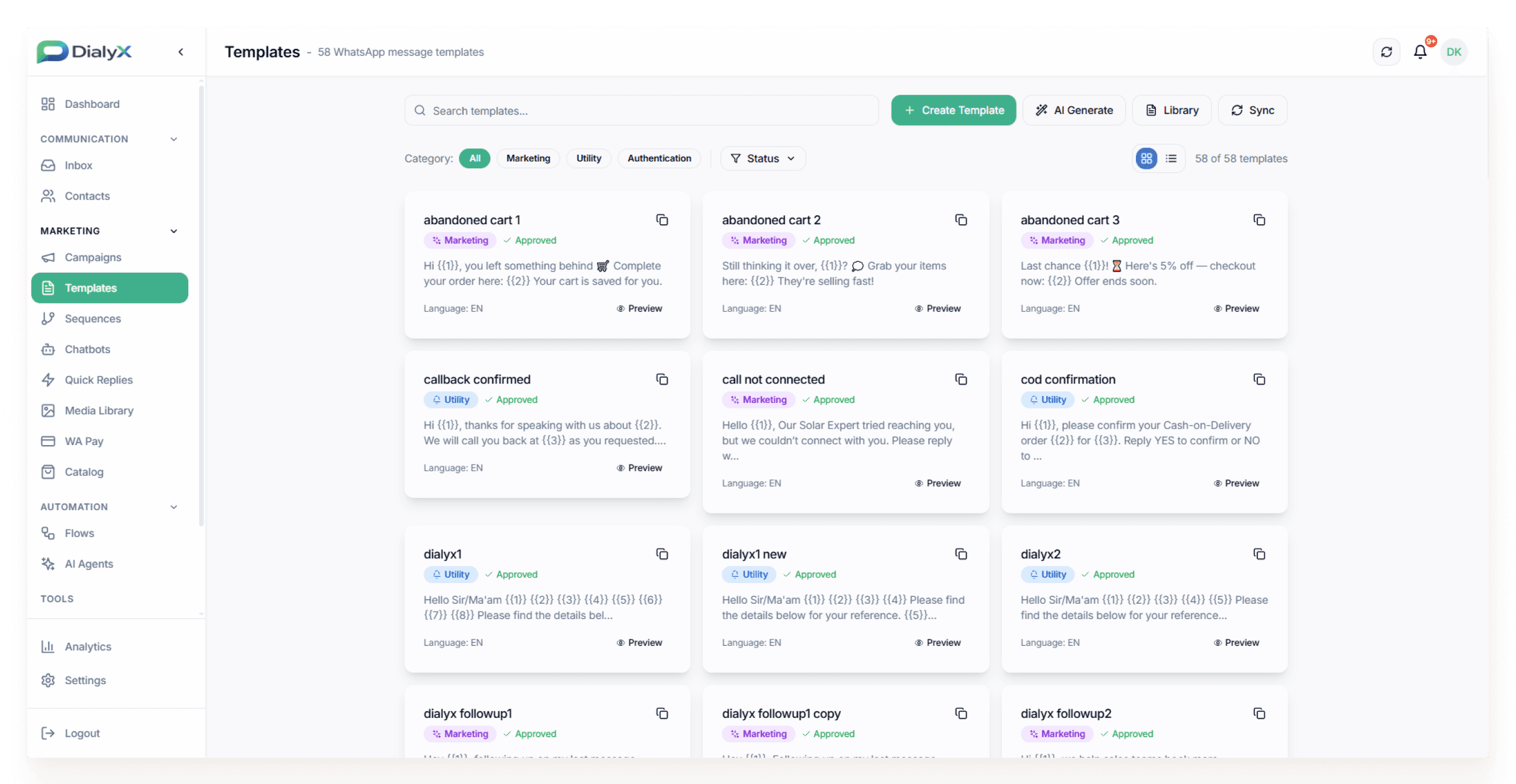Open the Media Library page
1516x784 pixels.
110,410
